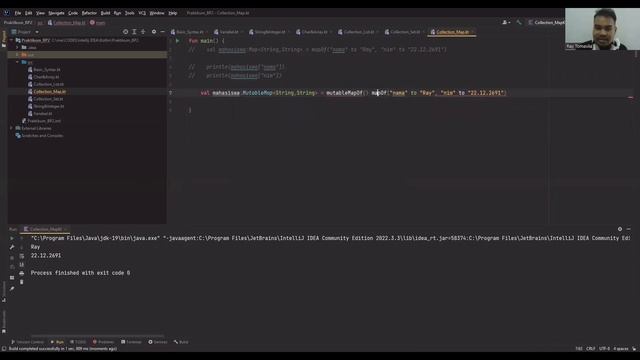Open the Navigate menu
The width and height of the screenshot is (640, 360).
(56, 13)
